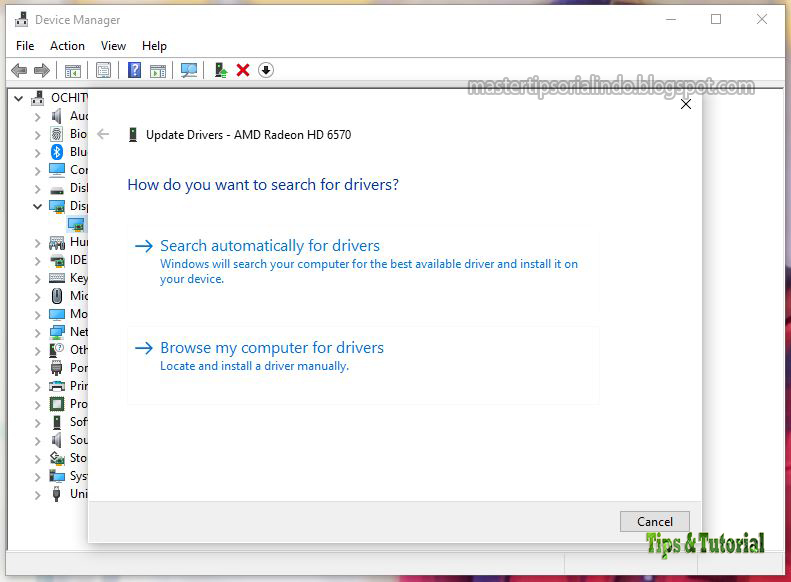Expand the Network adapters chevron
This screenshot has width=791, height=582.
click(37, 333)
